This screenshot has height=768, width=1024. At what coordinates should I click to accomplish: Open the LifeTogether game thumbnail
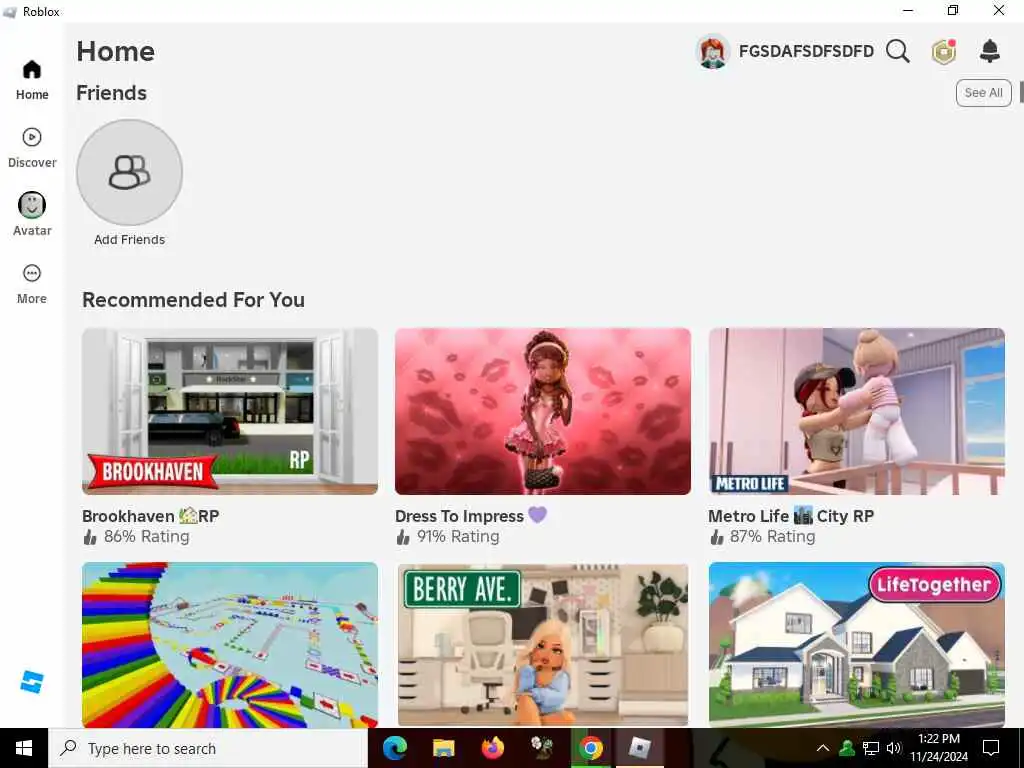click(x=857, y=645)
